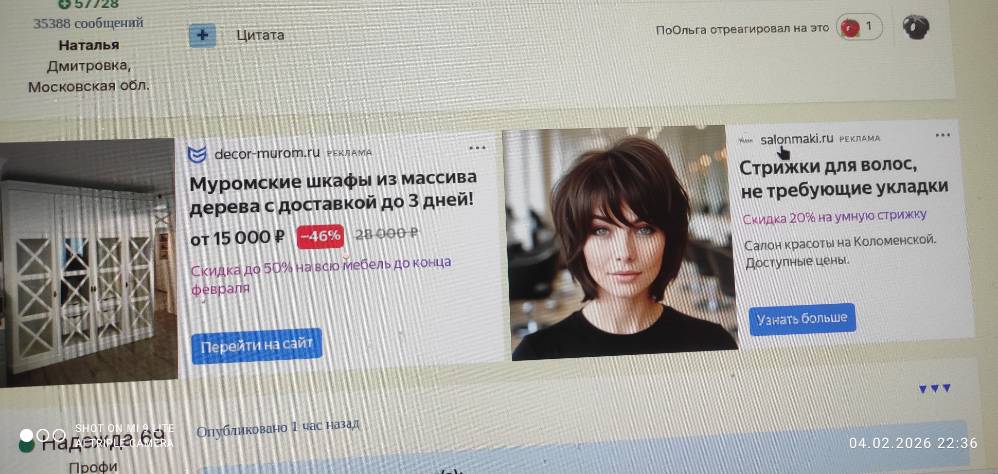Select the Цитата quote button
The height and width of the screenshot is (474, 998).
pyautogui.click(x=260, y=35)
